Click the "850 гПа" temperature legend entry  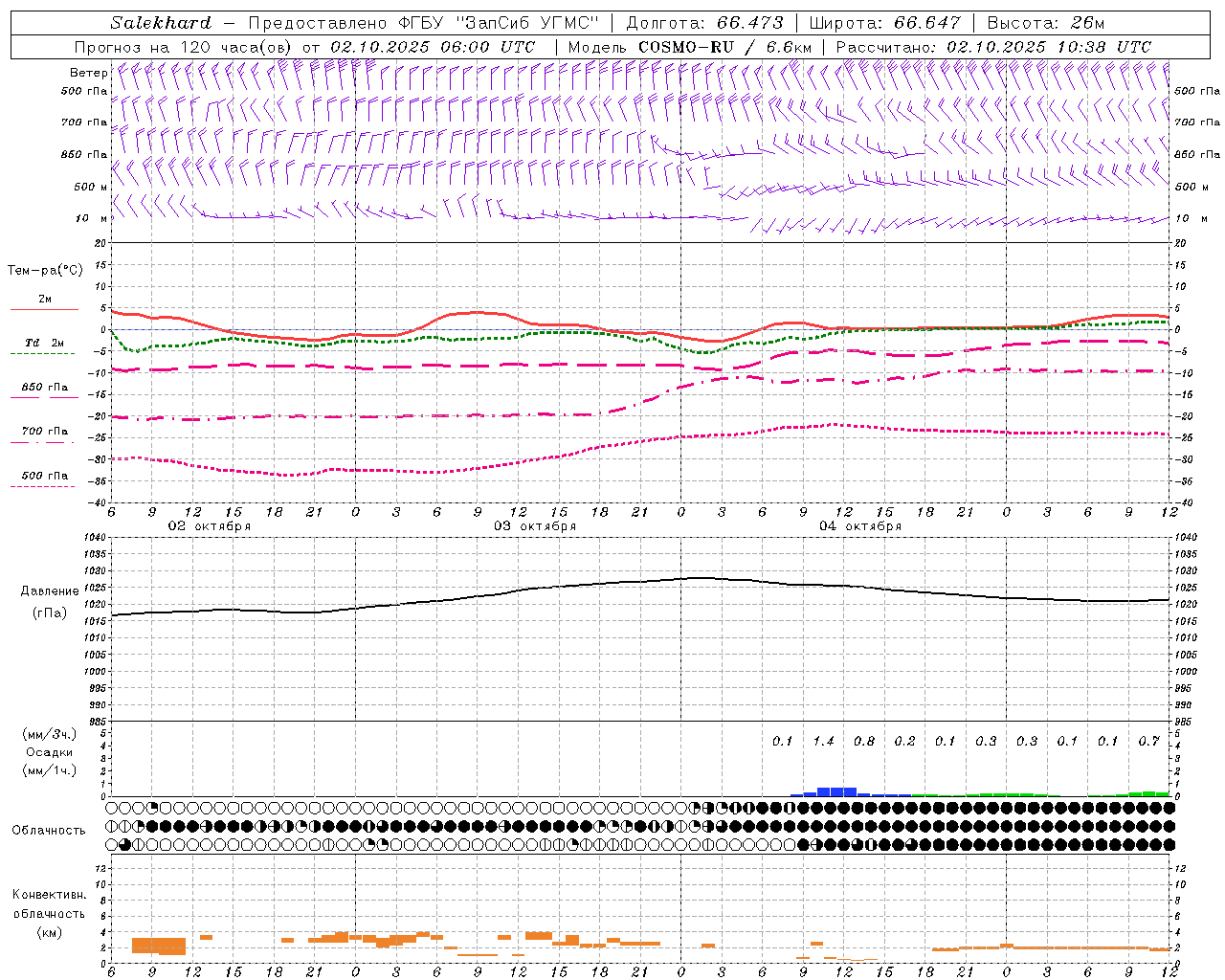tap(45, 388)
